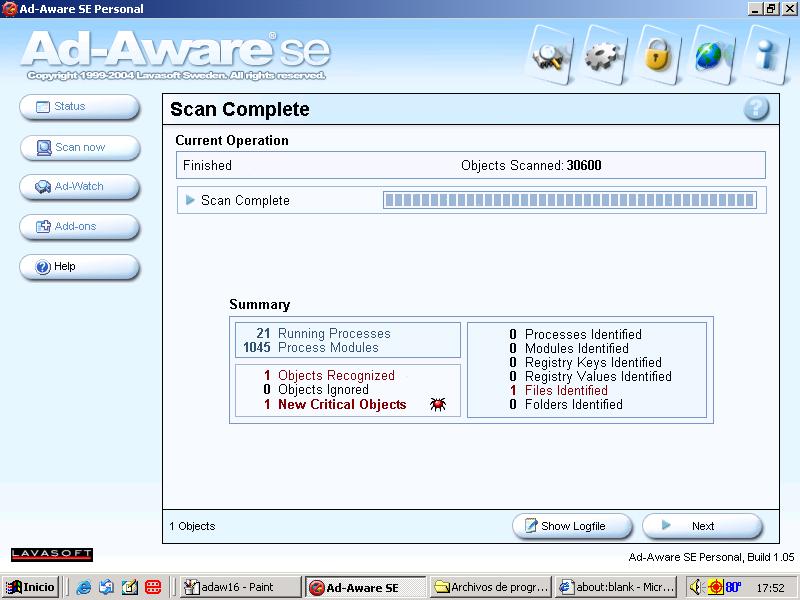Image resolution: width=800 pixels, height=600 pixels.
Task: Switch to about:blank browser window in taskbar
Action: tap(616, 587)
